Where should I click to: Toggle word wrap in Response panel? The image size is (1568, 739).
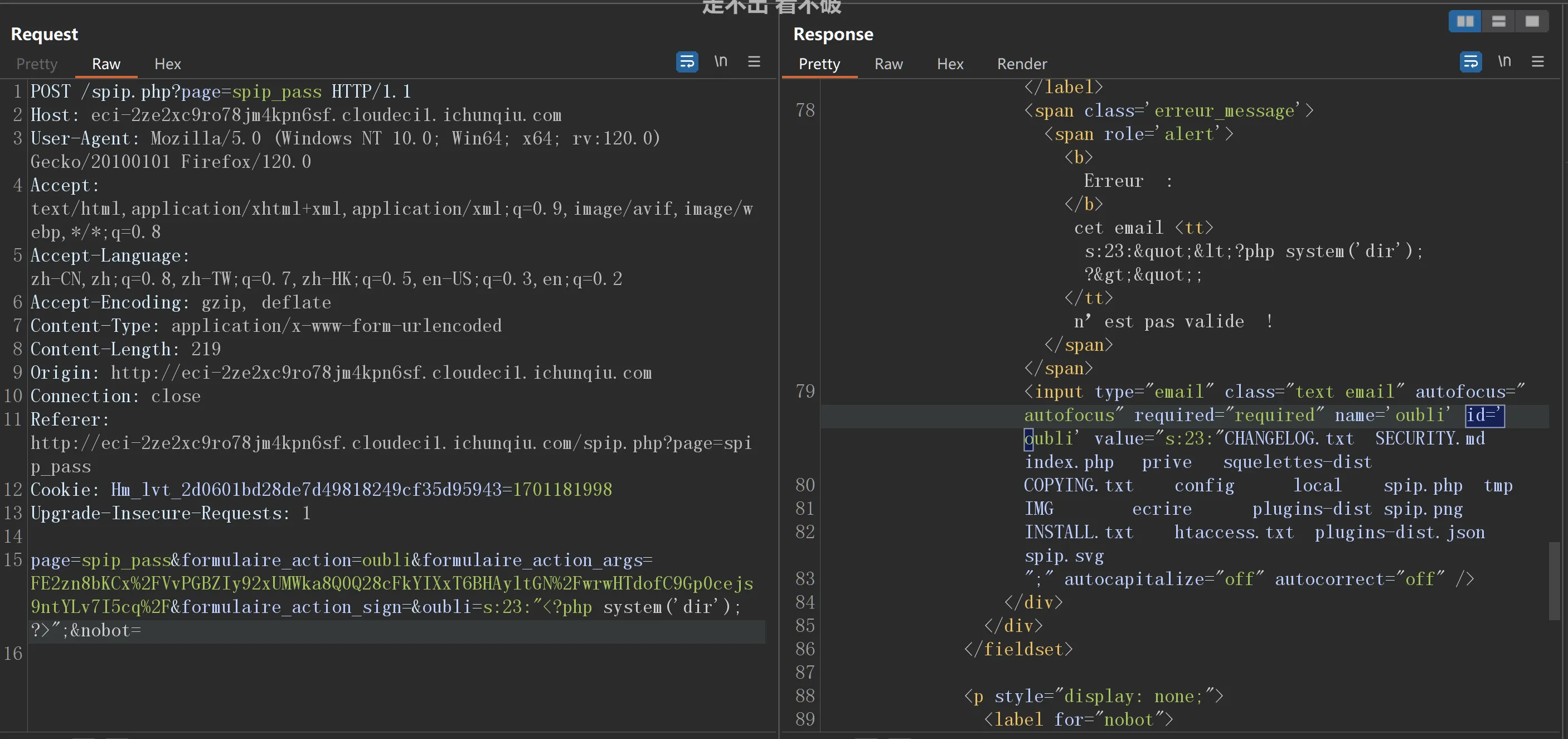(1470, 61)
